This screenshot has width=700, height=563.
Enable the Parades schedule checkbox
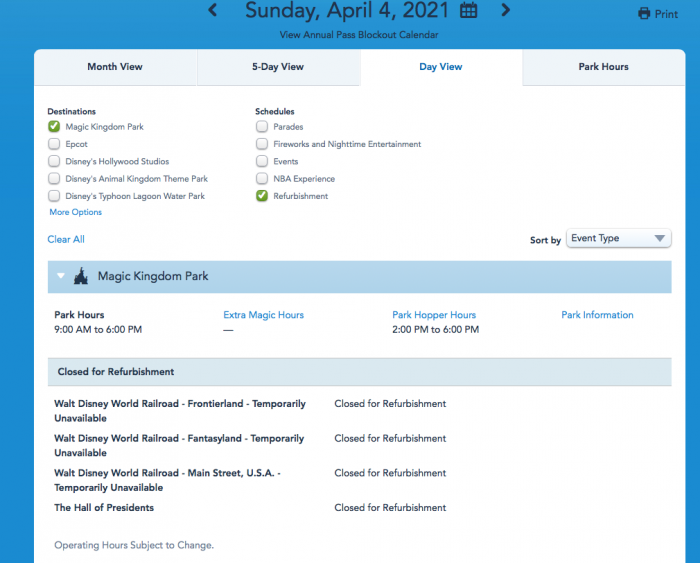262,127
